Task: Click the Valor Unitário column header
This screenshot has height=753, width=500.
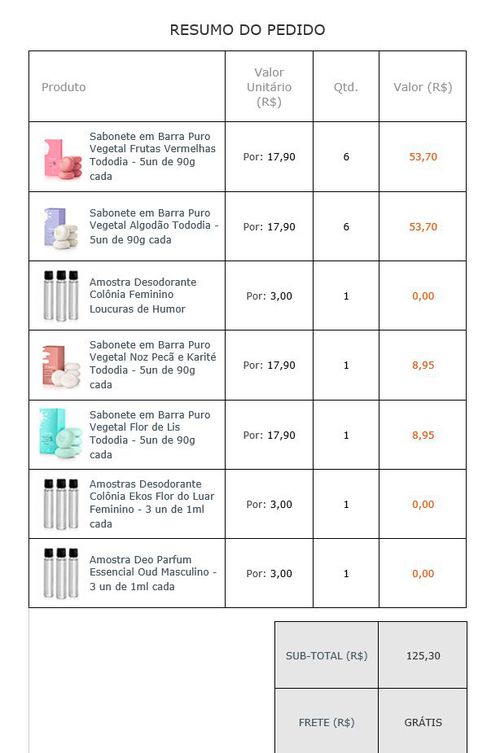Action: click(x=269, y=87)
